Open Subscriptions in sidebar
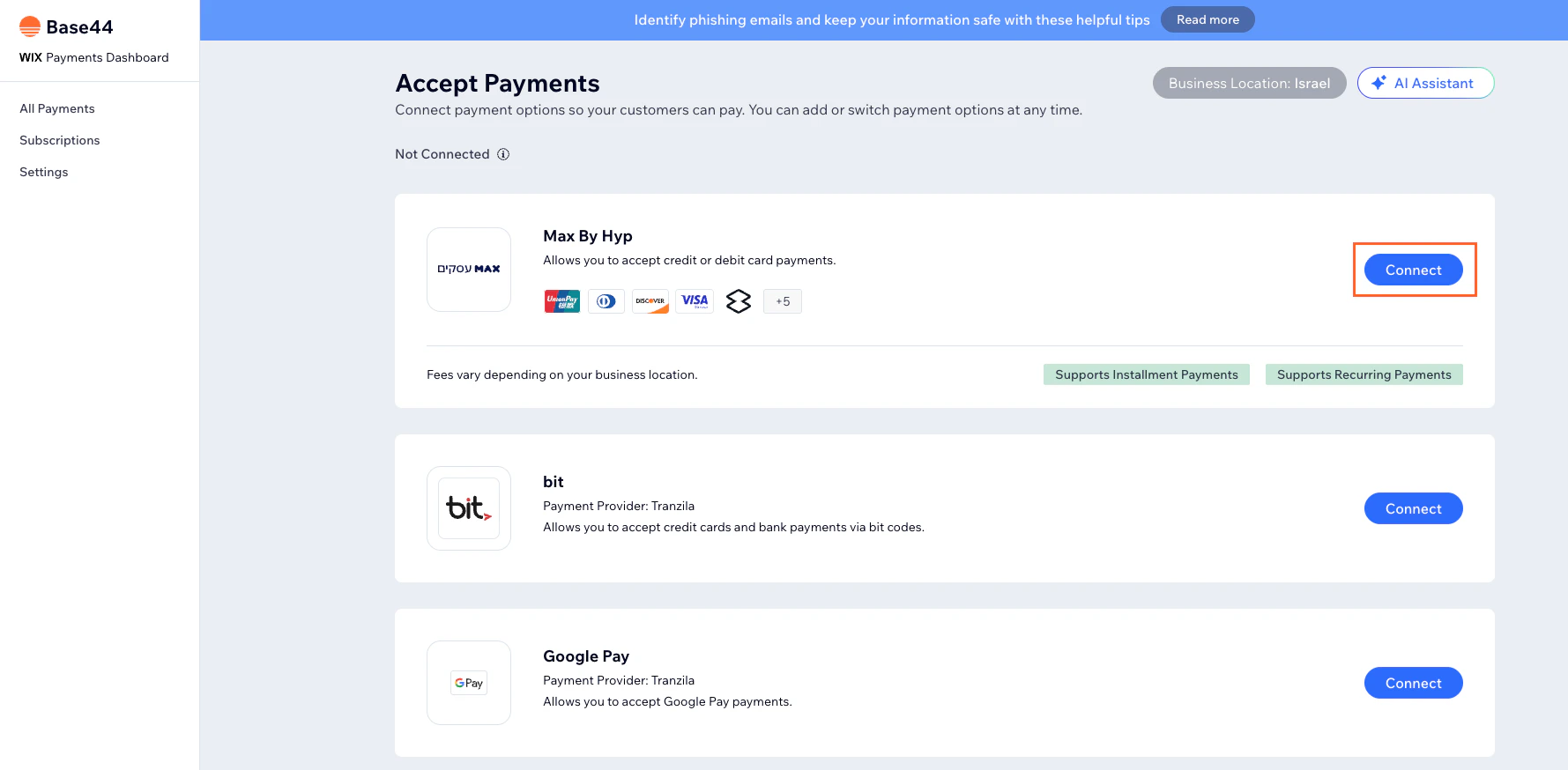1568x770 pixels. (x=60, y=140)
